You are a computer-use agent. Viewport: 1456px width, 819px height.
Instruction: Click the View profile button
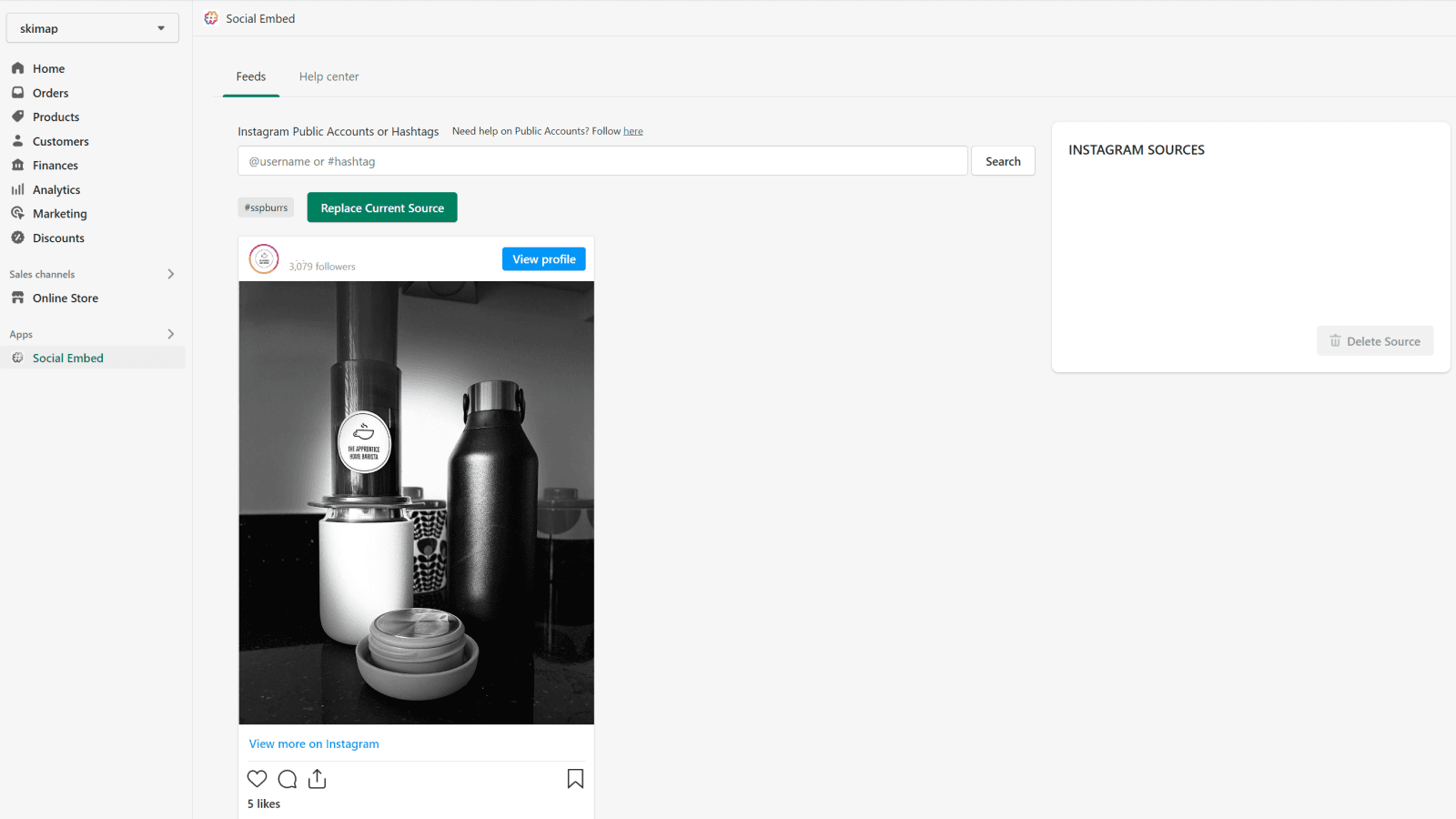coord(543,259)
